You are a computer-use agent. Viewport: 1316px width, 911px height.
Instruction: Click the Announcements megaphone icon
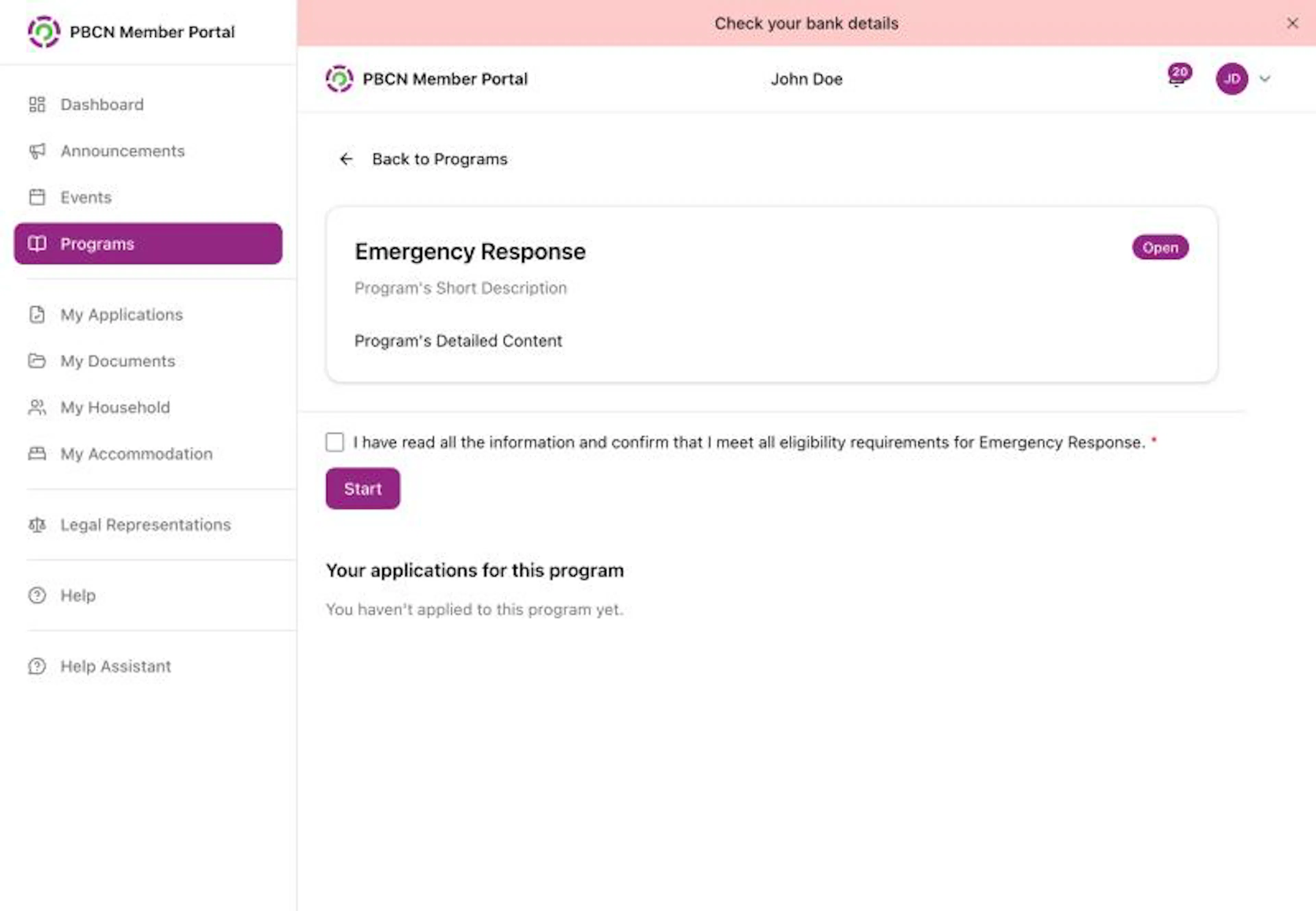pyautogui.click(x=37, y=151)
